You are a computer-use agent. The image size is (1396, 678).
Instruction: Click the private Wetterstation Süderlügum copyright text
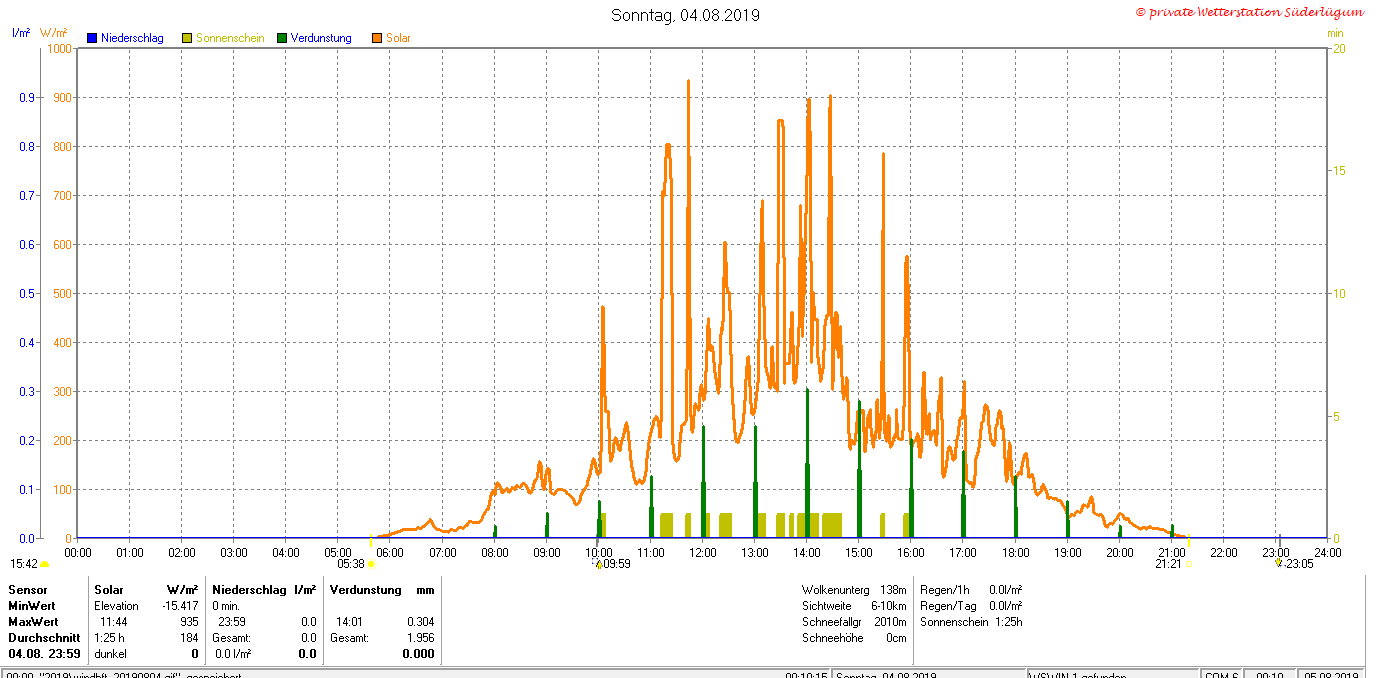coord(1249,12)
